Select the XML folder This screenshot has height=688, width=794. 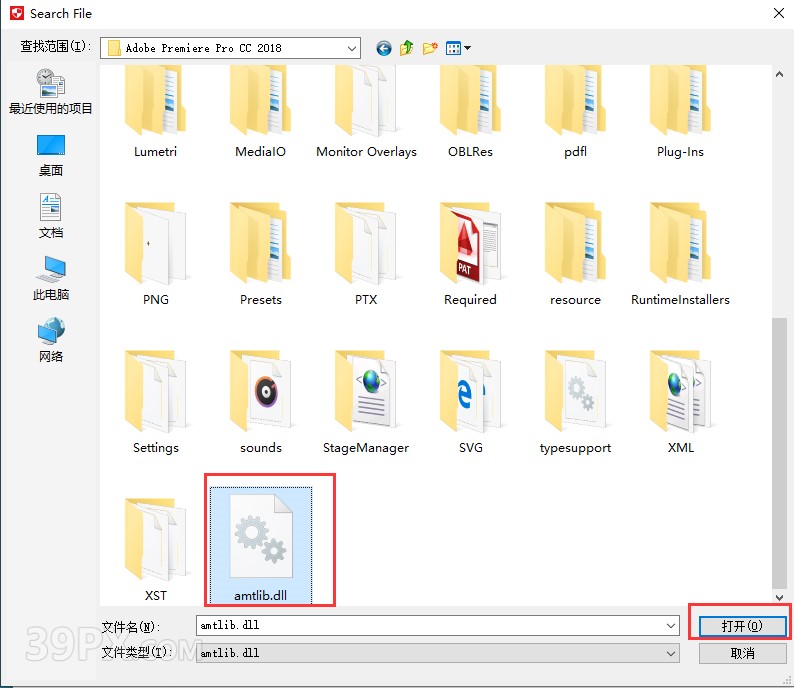point(680,402)
